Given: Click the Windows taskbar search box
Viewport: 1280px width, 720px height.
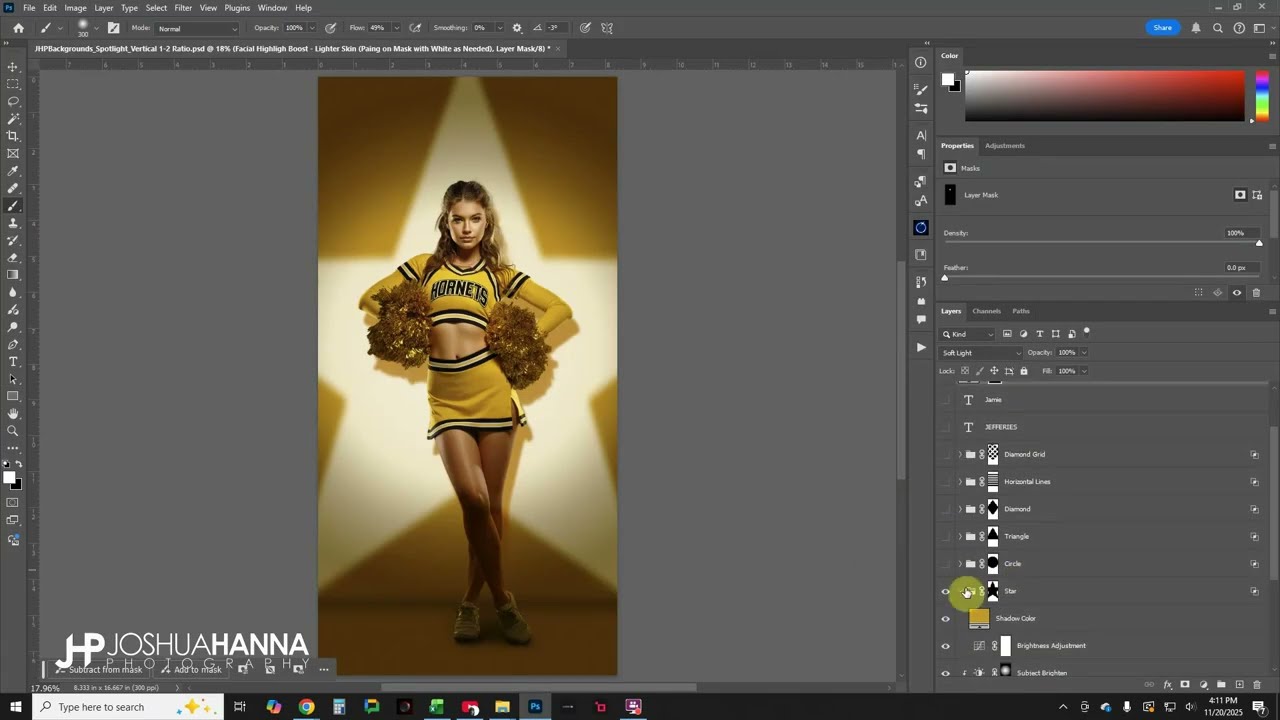Looking at the screenshot, I should coord(100,707).
